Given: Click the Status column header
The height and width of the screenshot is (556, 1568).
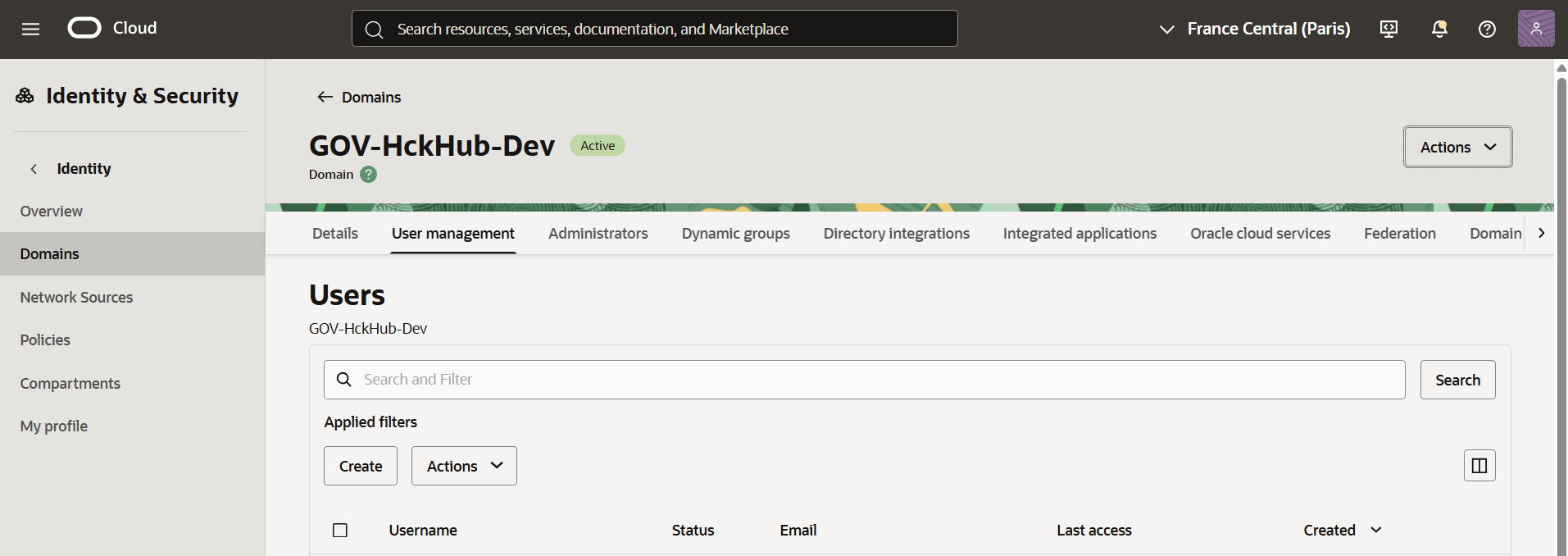Looking at the screenshot, I should point(693,531).
